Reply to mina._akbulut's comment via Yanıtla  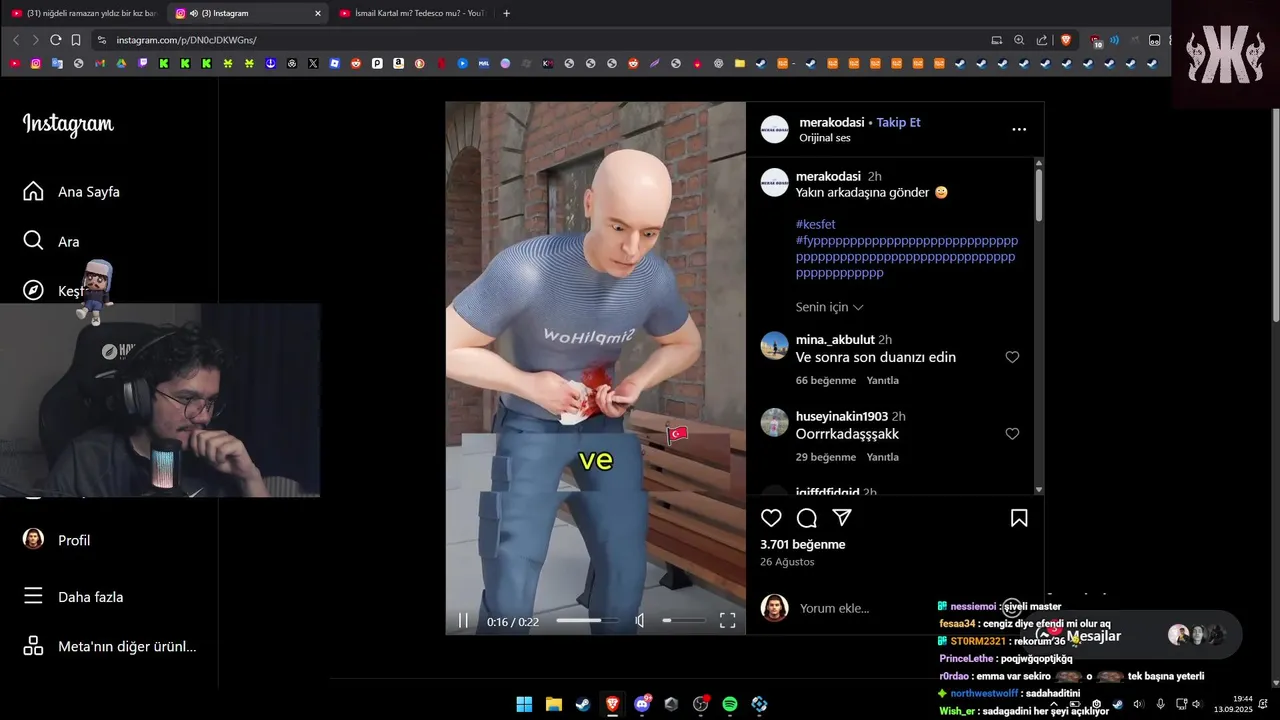tap(882, 380)
